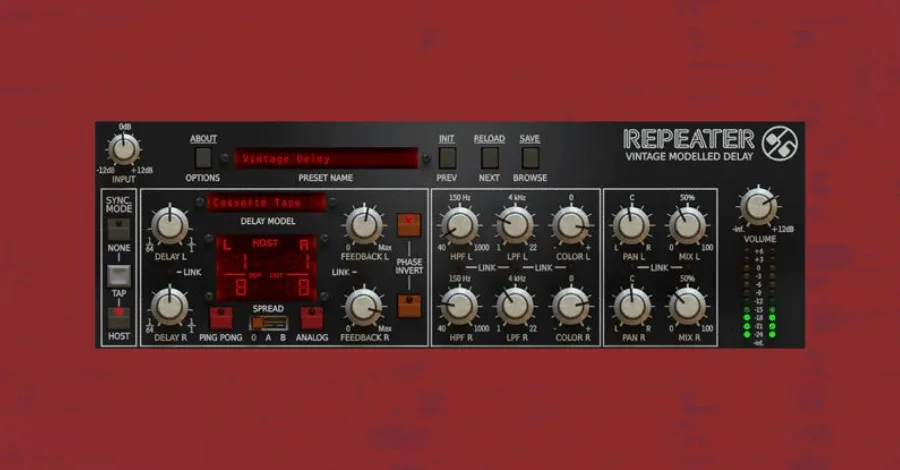
Task: Click the DELAY MODEL label
Action: coord(267,221)
